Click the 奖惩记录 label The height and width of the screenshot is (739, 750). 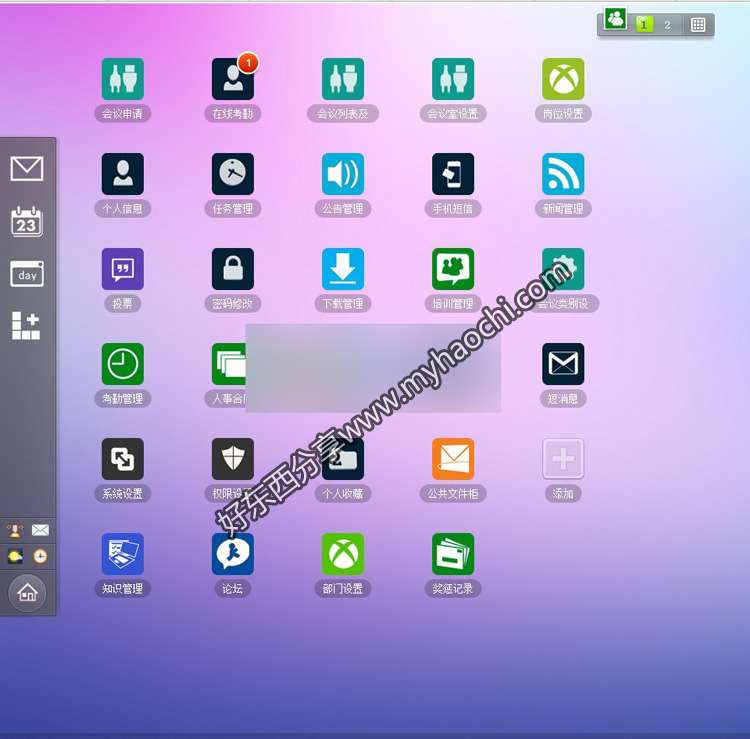[x=453, y=589]
